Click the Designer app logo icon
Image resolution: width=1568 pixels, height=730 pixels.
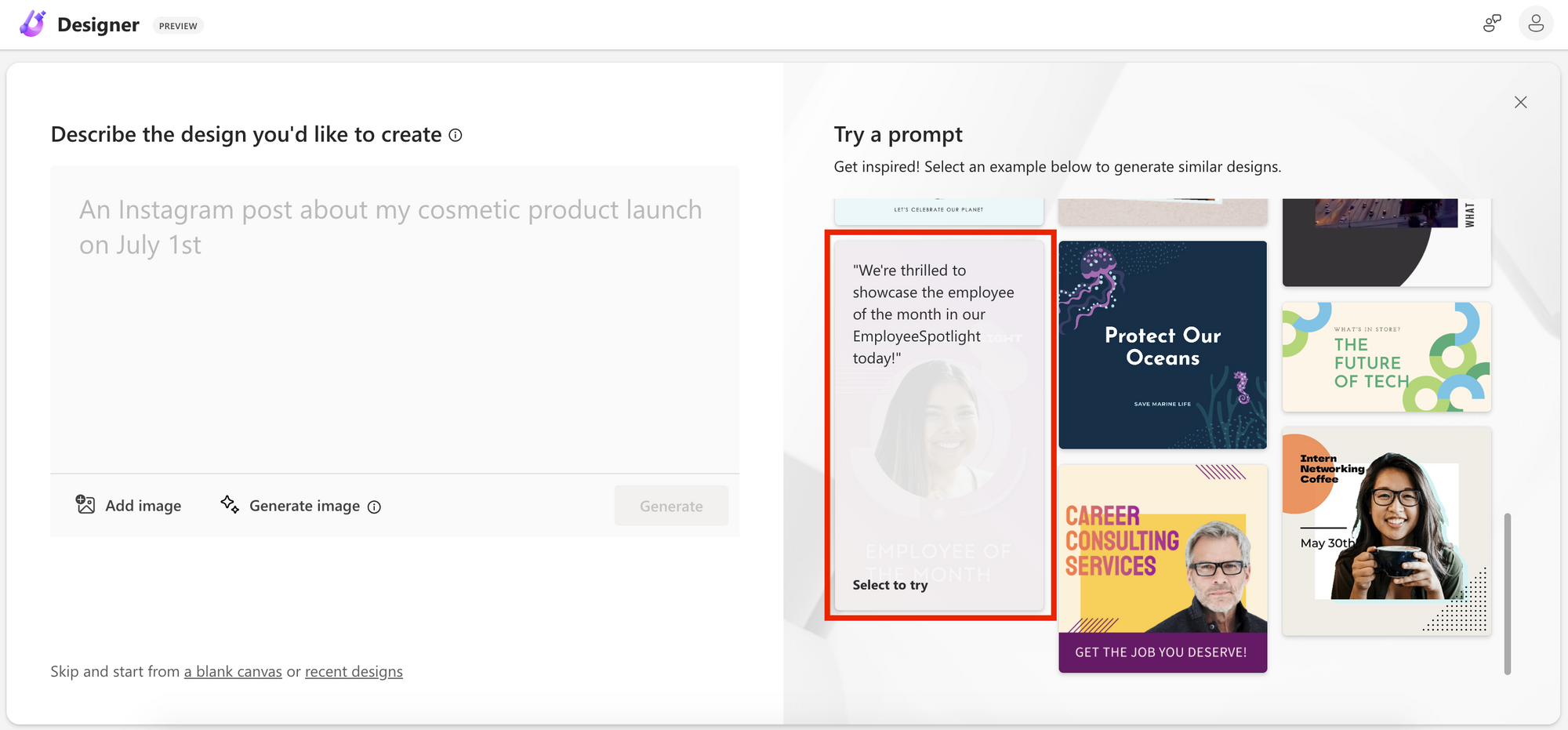tap(31, 24)
